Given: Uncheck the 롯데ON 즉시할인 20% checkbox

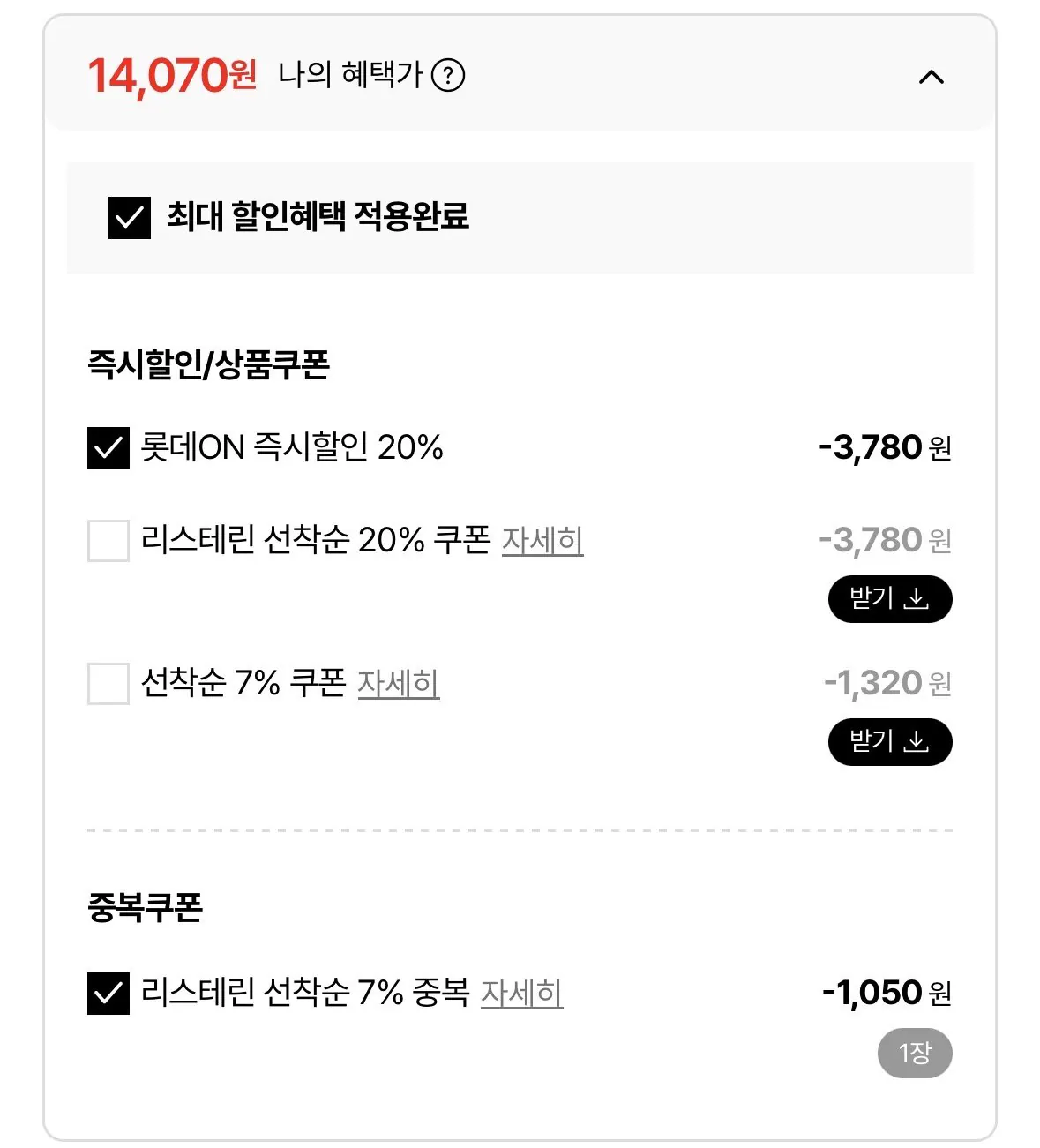Looking at the screenshot, I should coord(108,448).
